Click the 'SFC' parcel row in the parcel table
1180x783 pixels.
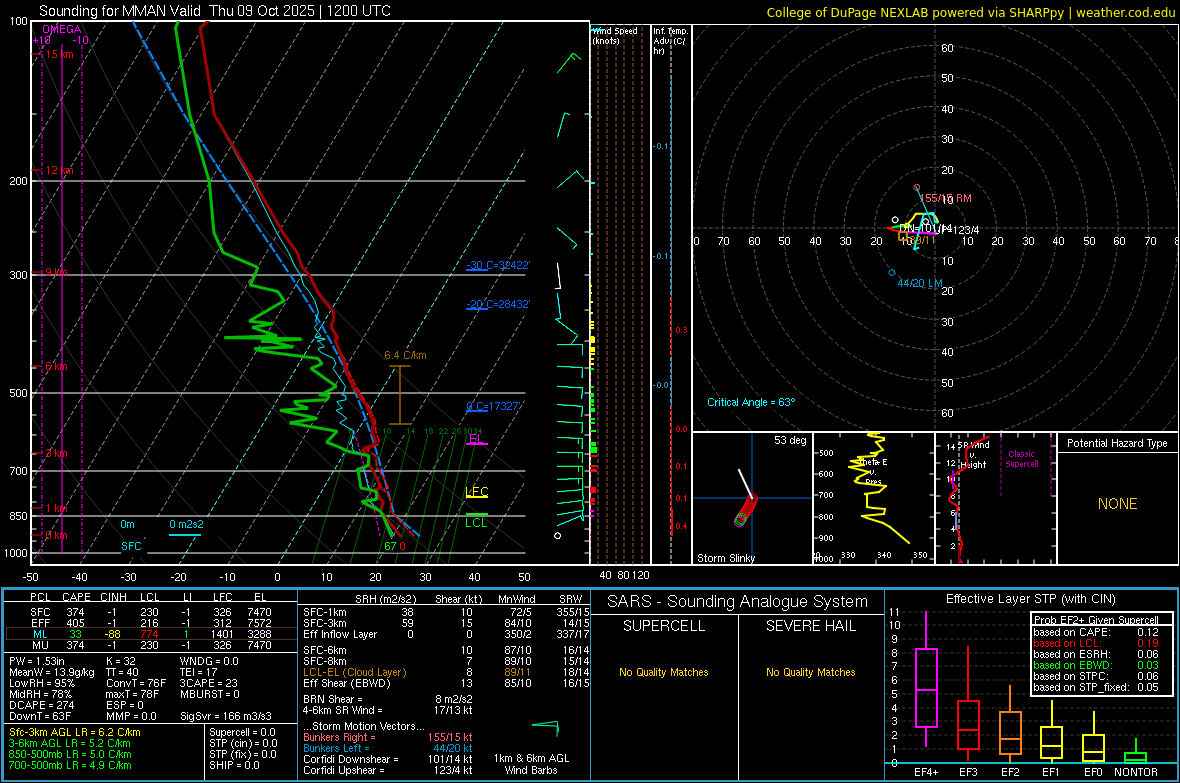(149, 612)
